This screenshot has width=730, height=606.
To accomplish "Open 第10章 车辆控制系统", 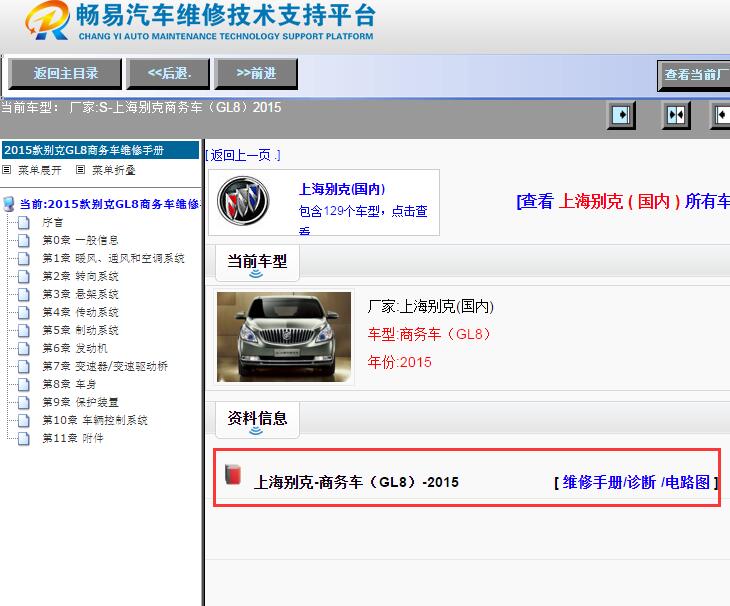I will 95,420.
